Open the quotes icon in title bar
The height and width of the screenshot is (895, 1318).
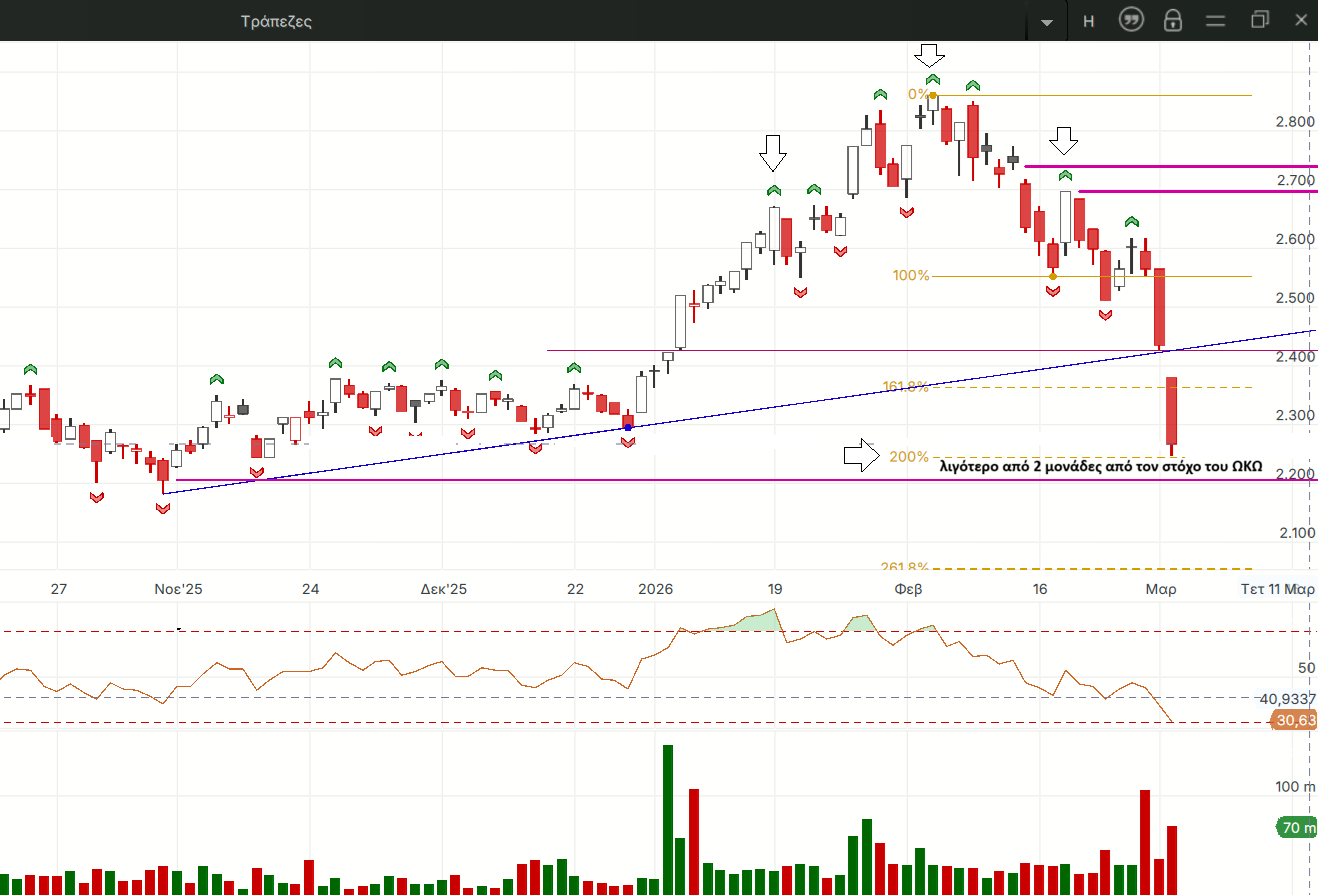(1131, 21)
